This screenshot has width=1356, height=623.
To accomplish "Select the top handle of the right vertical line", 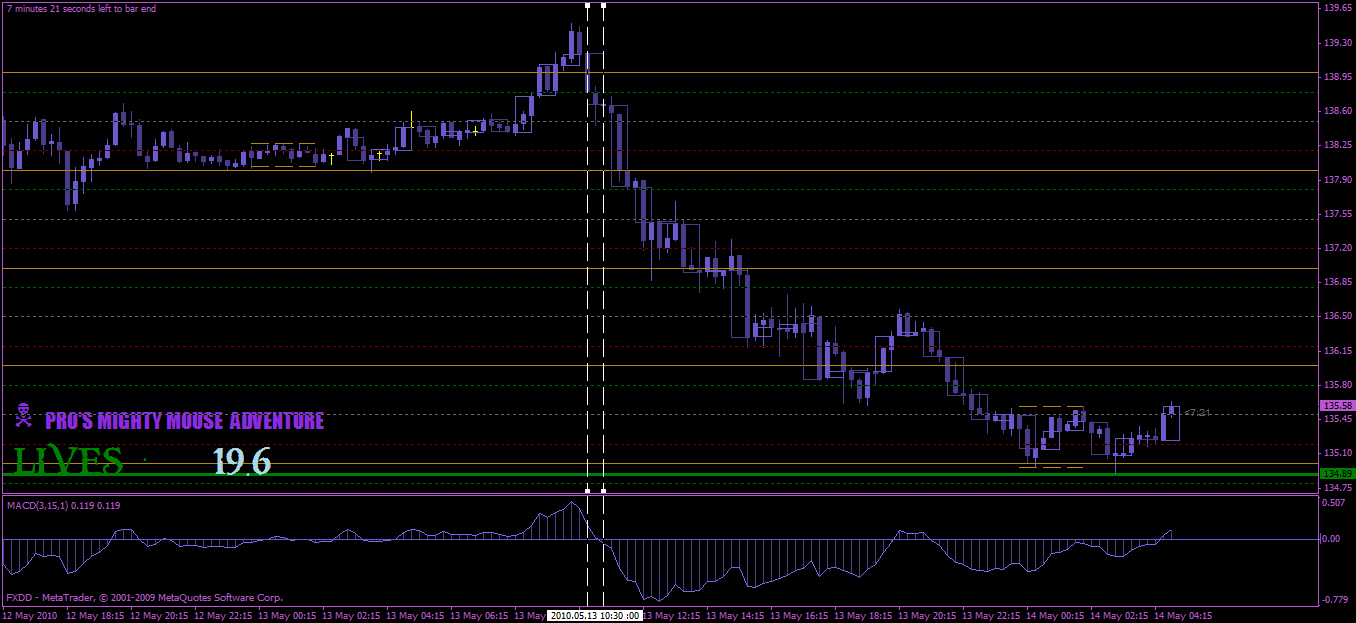I will tap(603, 5).
